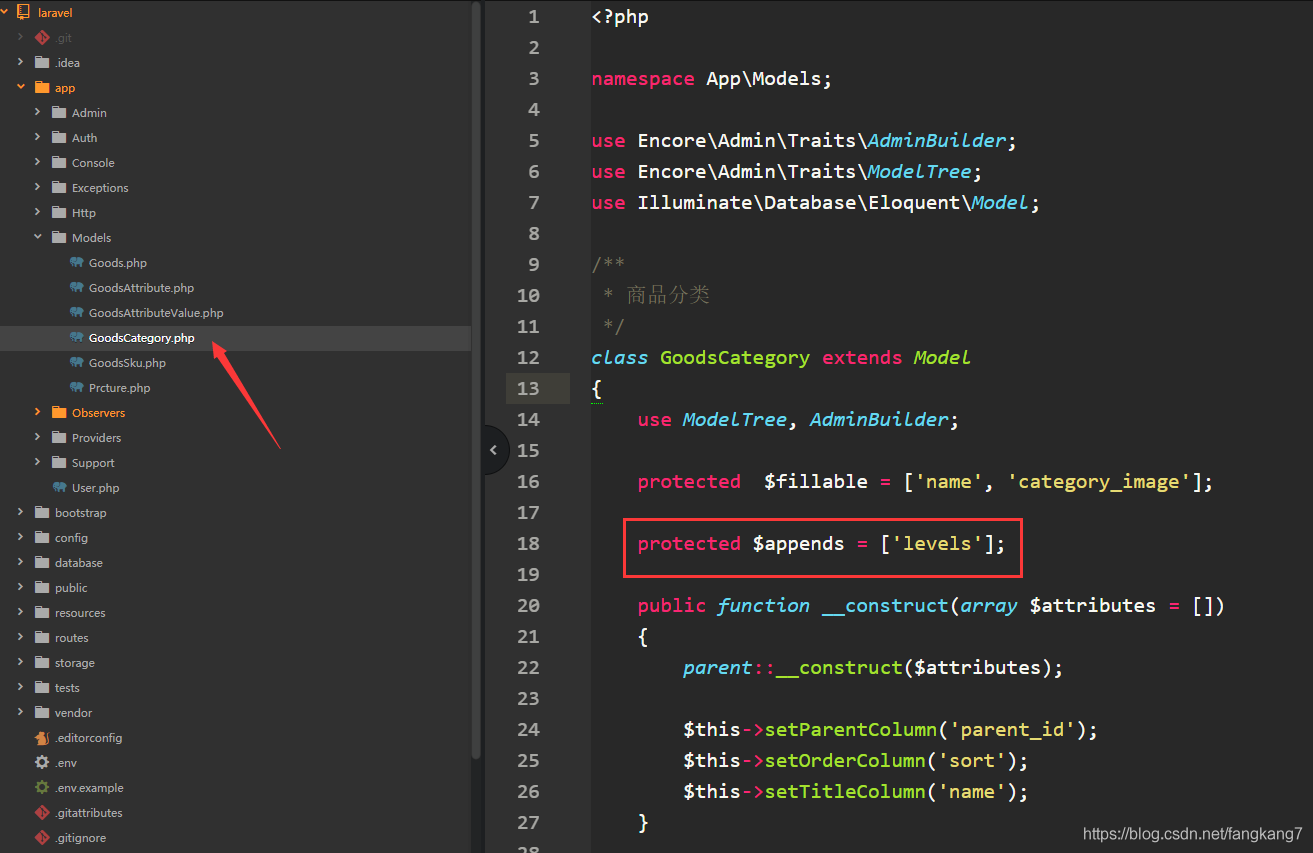This screenshot has height=853, width=1313.
Task: Open GoodsSku.php file
Action: click(x=127, y=363)
